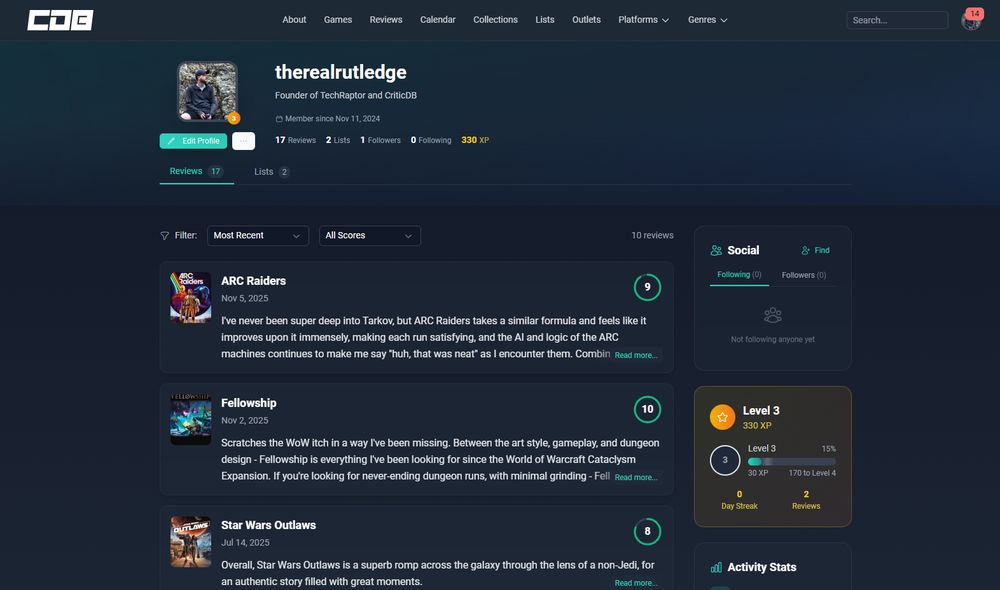The image size is (1000, 590).
Task: Open the user avatar with notification badge
Action: pyautogui.click(x=971, y=21)
